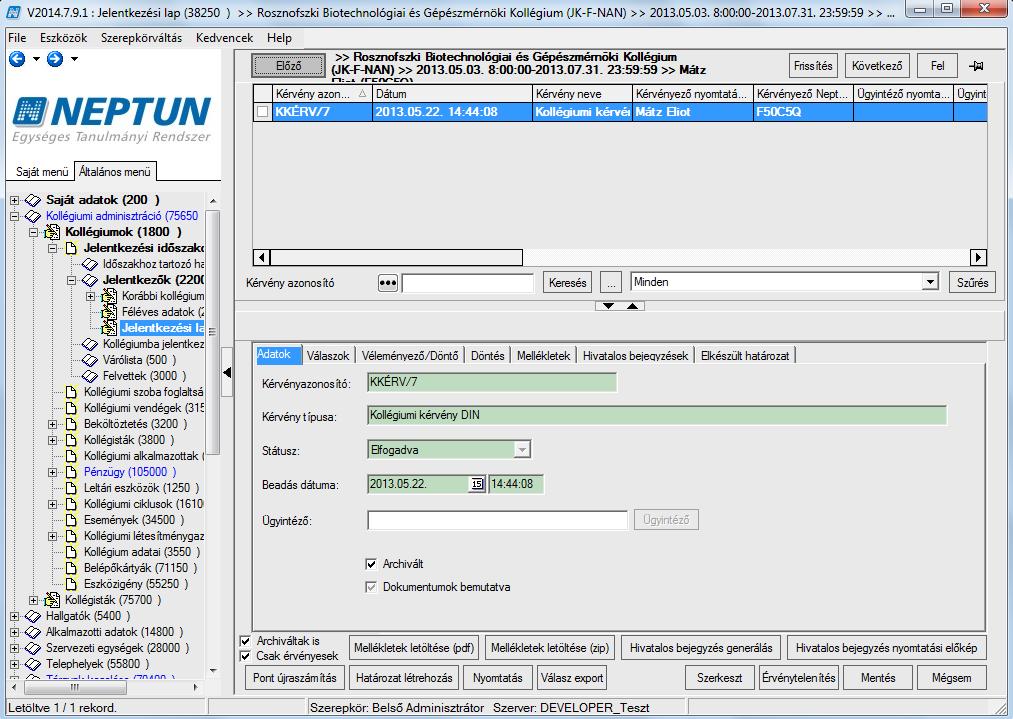Open the calendar picker for Beadás dátuma

coord(477,484)
